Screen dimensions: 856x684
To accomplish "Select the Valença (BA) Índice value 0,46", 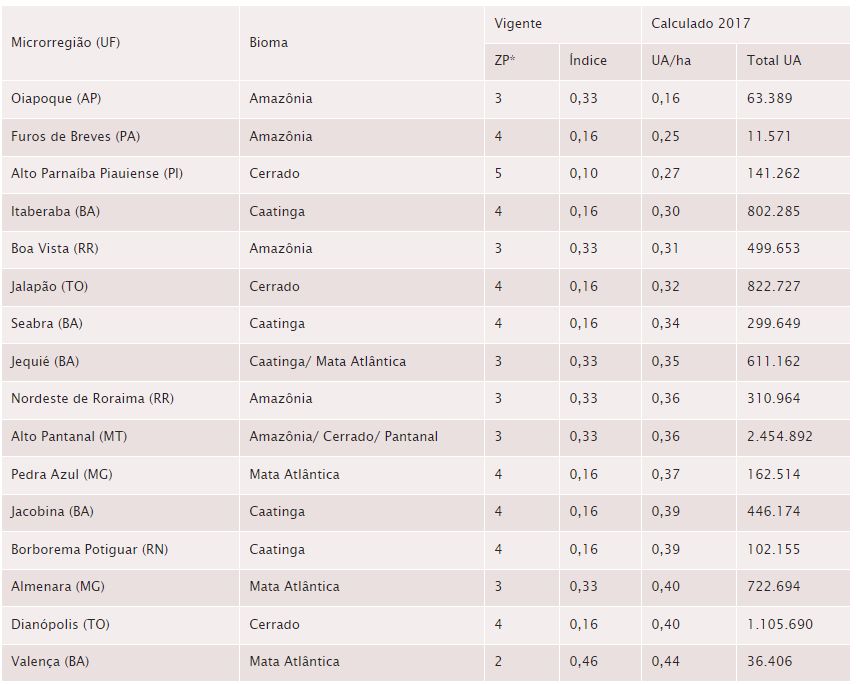I will click(583, 662).
